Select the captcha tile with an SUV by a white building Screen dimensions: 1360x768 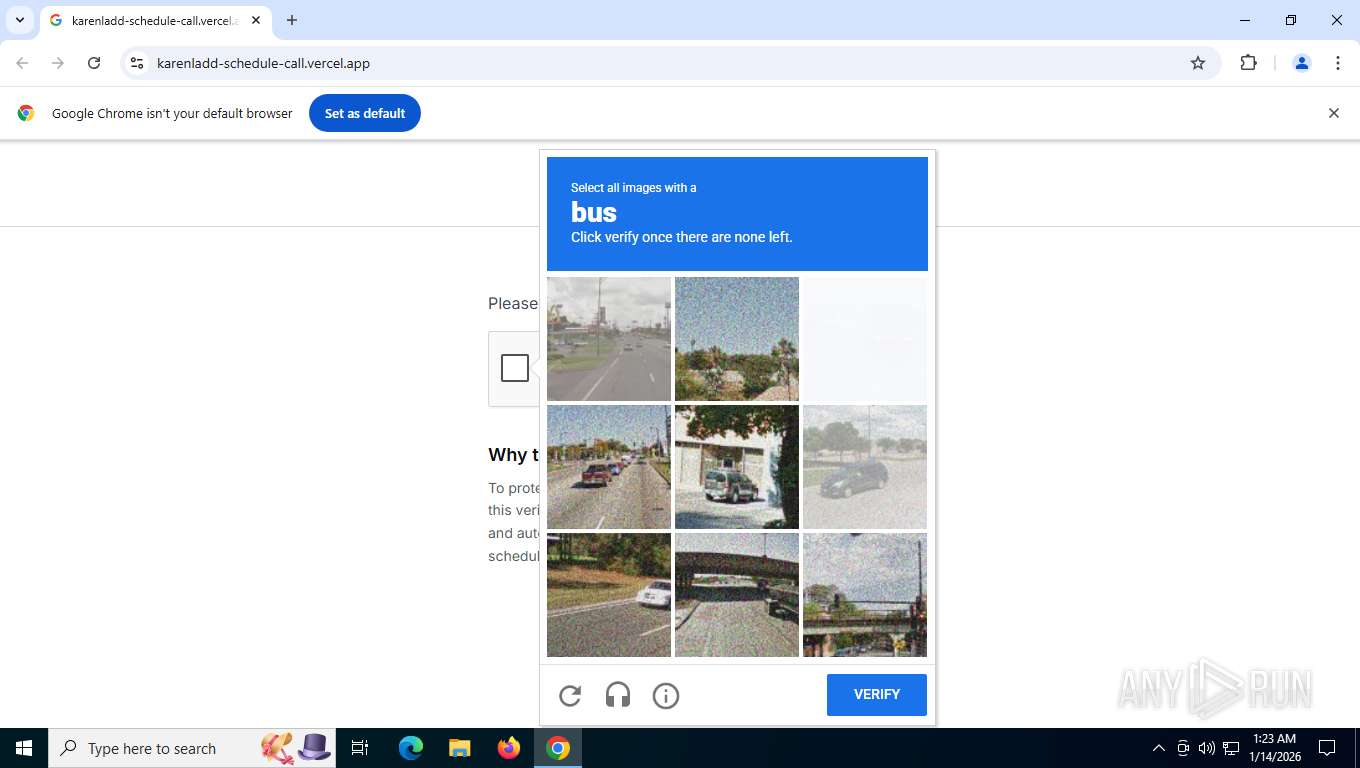pos(737,467)
